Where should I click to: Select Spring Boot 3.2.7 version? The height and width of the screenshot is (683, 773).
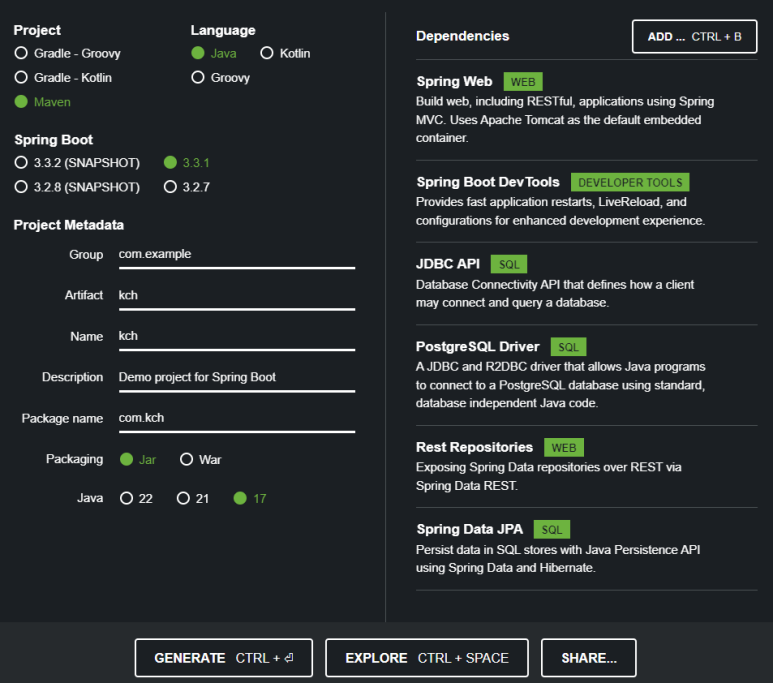187,187
